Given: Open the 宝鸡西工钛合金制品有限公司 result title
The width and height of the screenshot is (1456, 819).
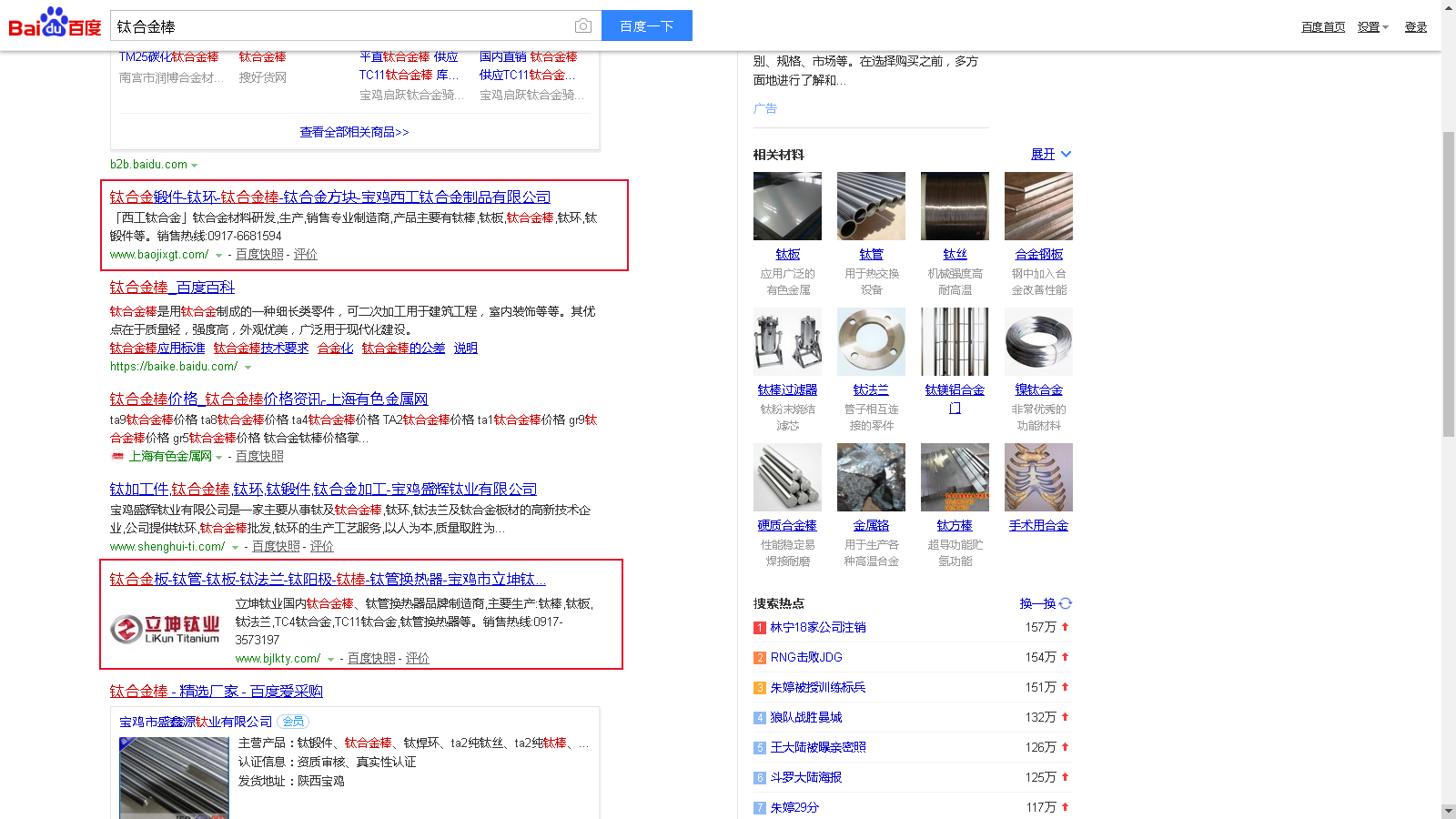Looking at the screenshot, I should pos(330,197).
